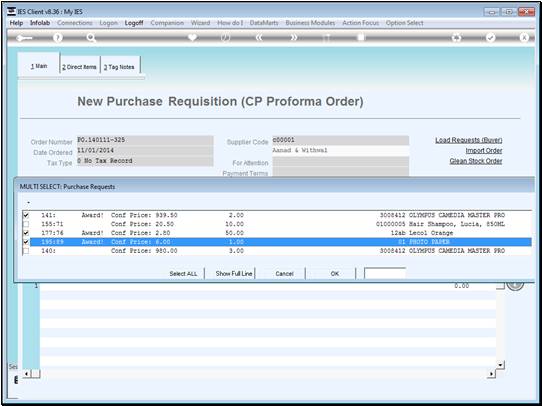542x406 pixels.
Task: Uncheck request 141 Olympus Camedia checkbox
Action: coord(26,215)
